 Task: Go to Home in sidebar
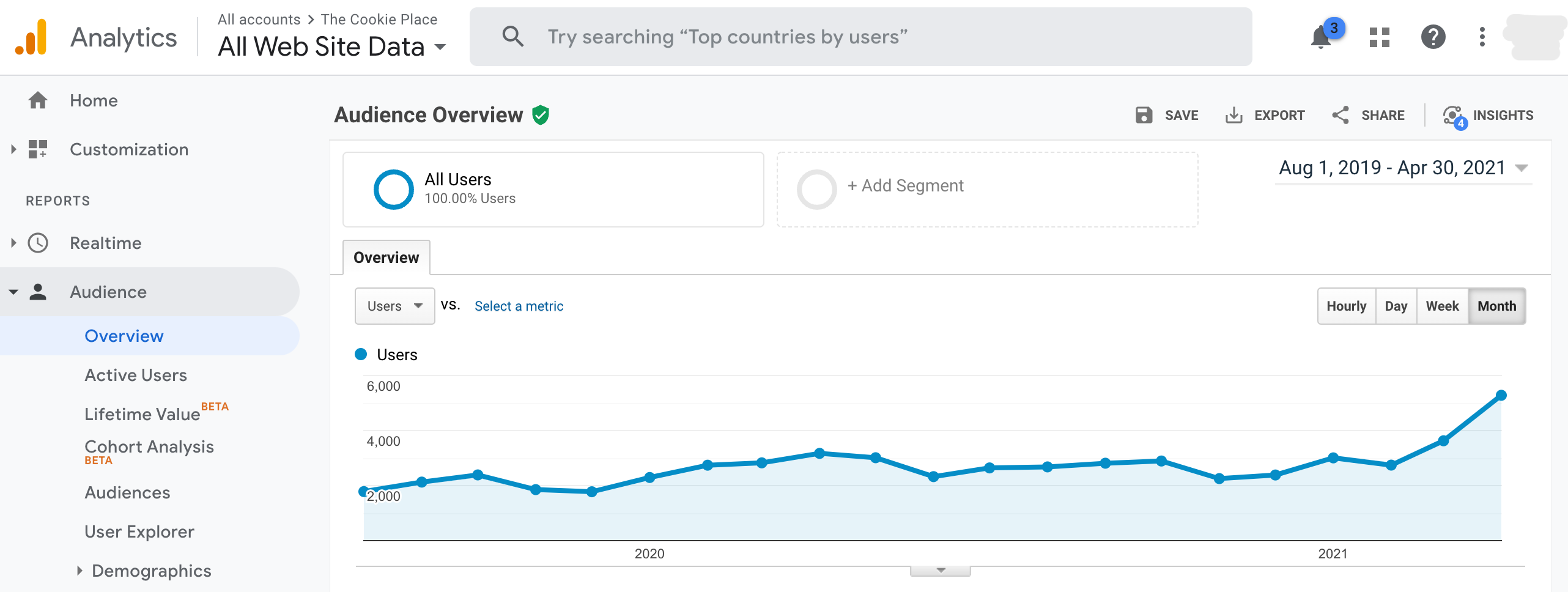[x=94, y=100]
